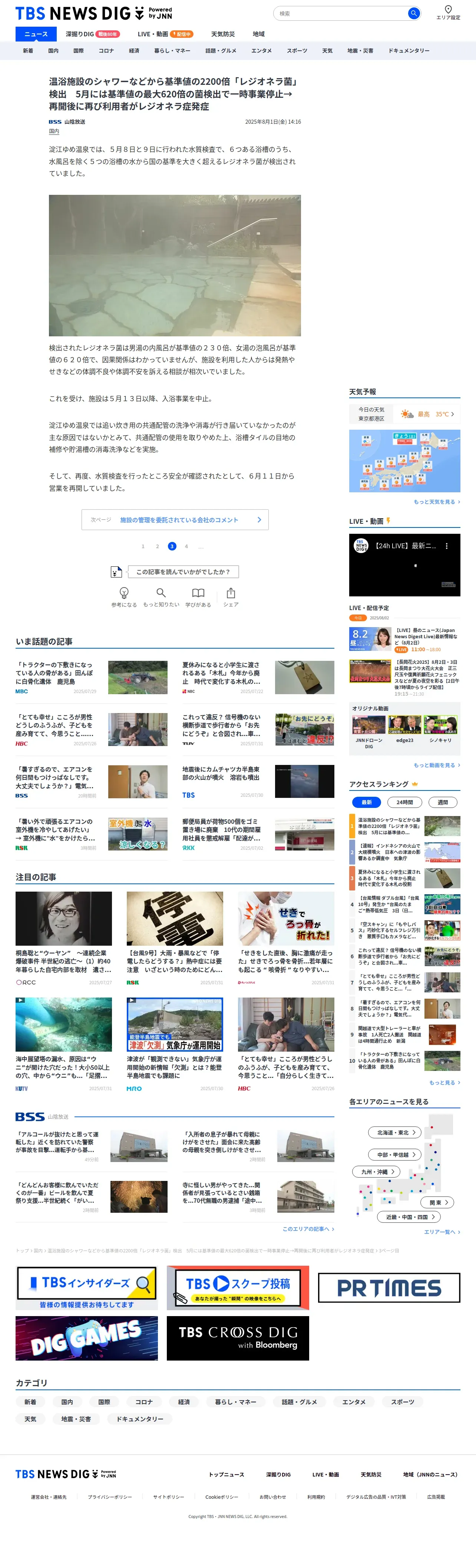The height and width of the screenshot is (1568, 476).
Task: Click the コロナ category chip at bottom
Action: coord(144,1401)
